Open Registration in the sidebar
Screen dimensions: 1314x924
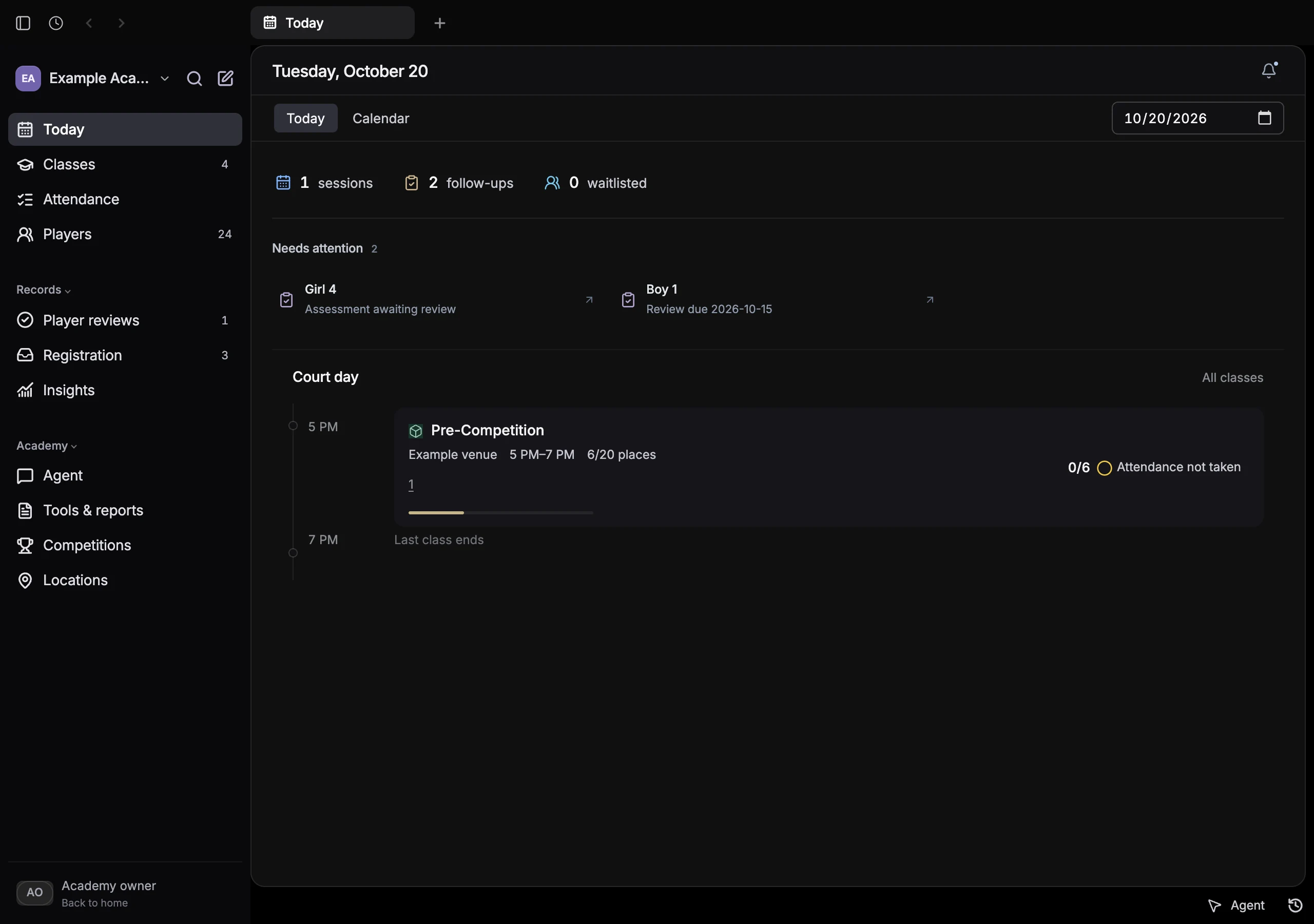pos(125,355)
